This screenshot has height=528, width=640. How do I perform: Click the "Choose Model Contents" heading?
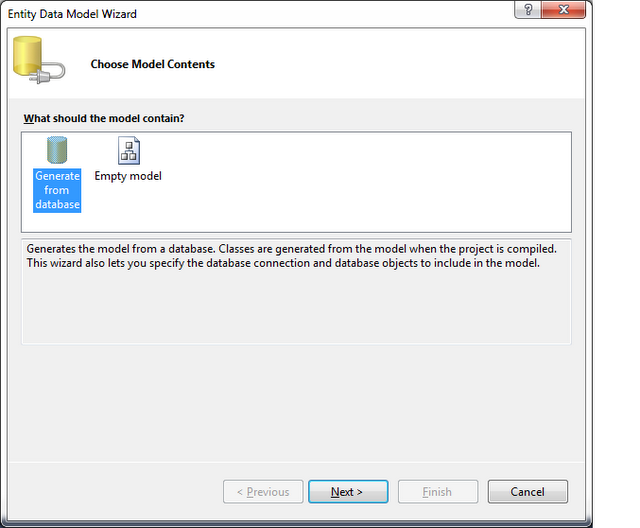point(153,64)
